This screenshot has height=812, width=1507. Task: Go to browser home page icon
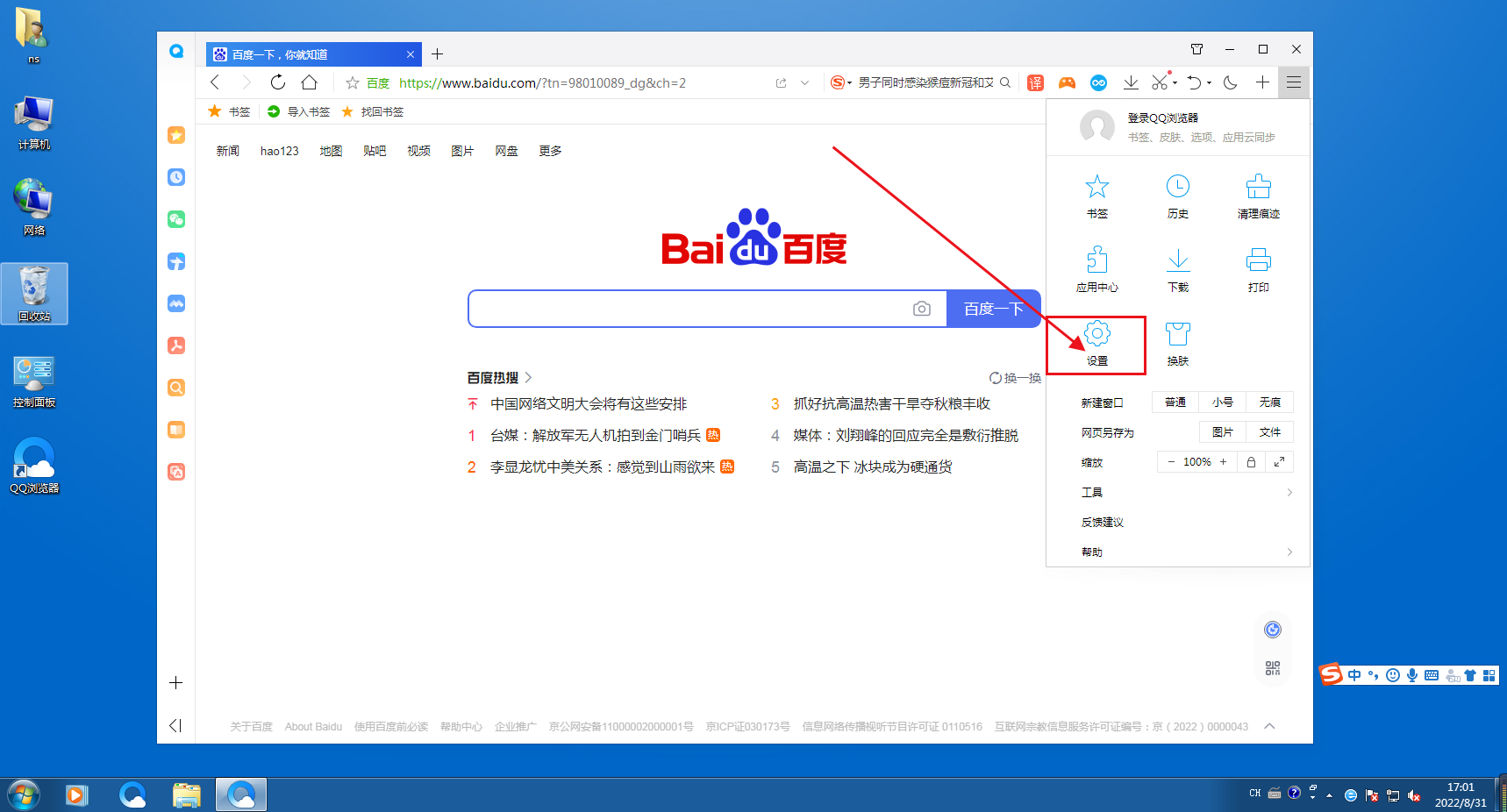(309, 82)
